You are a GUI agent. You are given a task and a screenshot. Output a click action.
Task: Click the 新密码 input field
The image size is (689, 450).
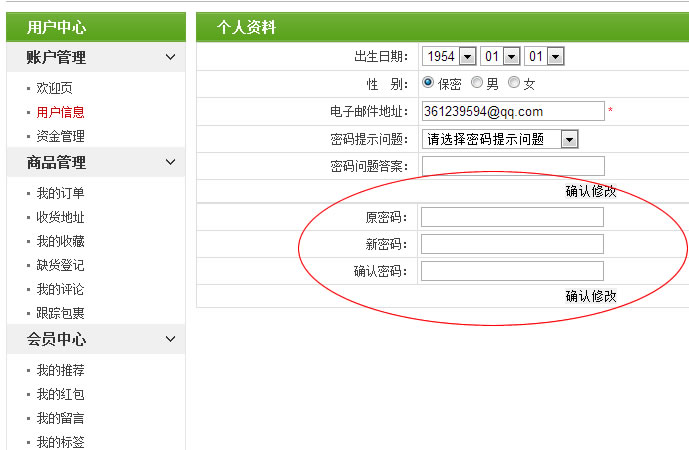point(512,244)
